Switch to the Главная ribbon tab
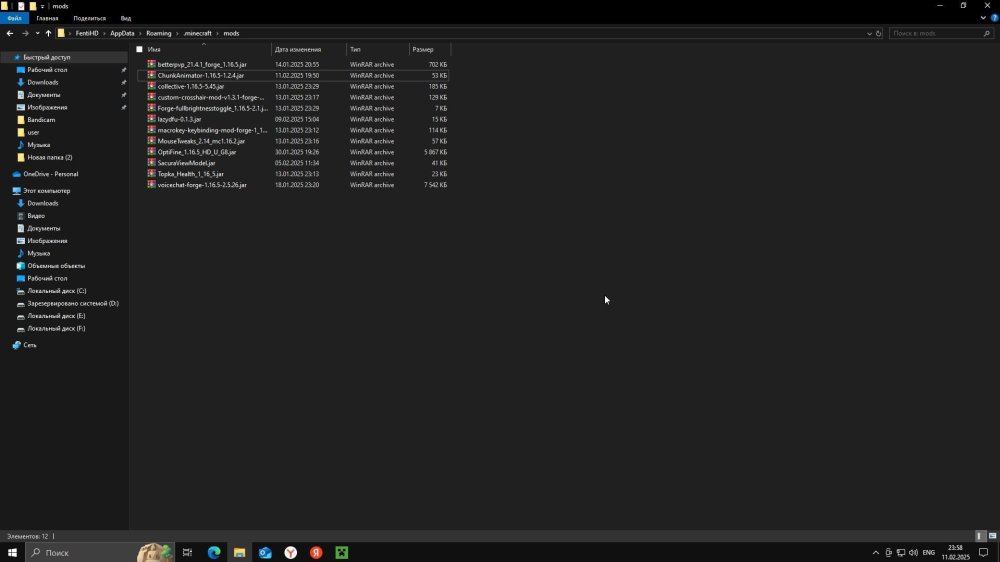 pos(47,18)
